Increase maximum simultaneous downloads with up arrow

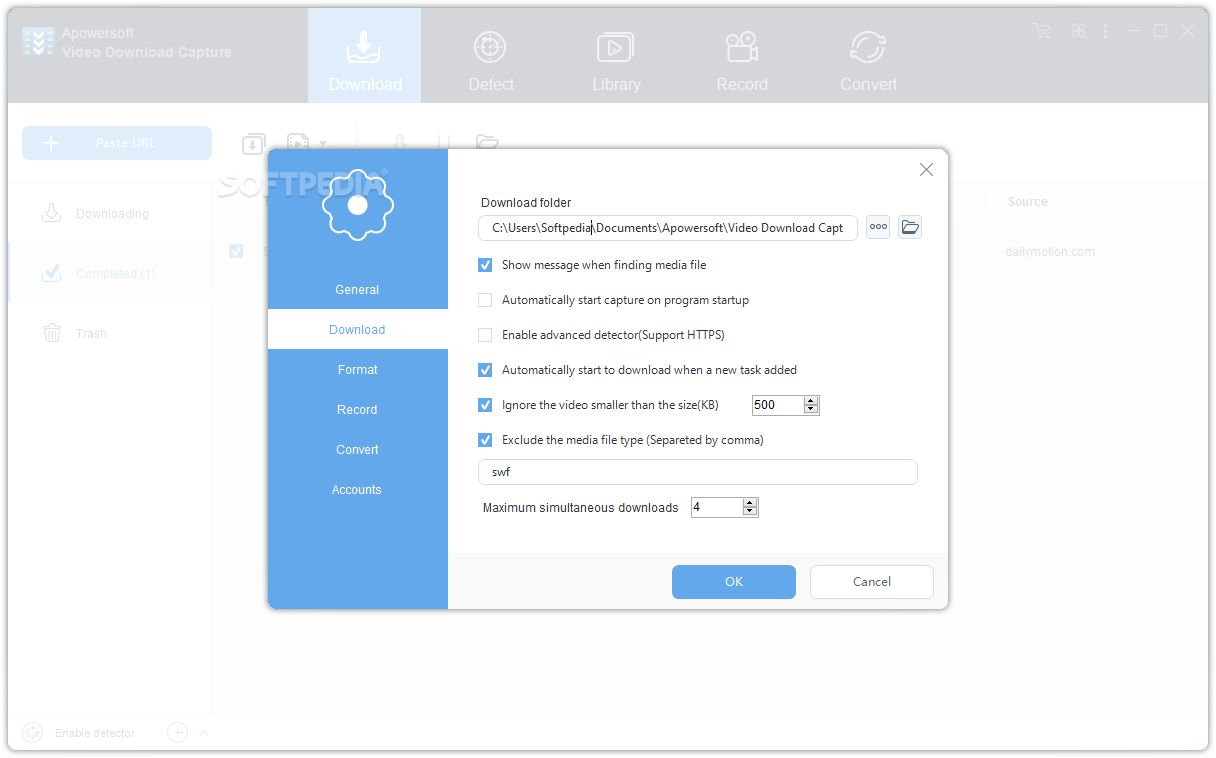[x=750, y=502]
